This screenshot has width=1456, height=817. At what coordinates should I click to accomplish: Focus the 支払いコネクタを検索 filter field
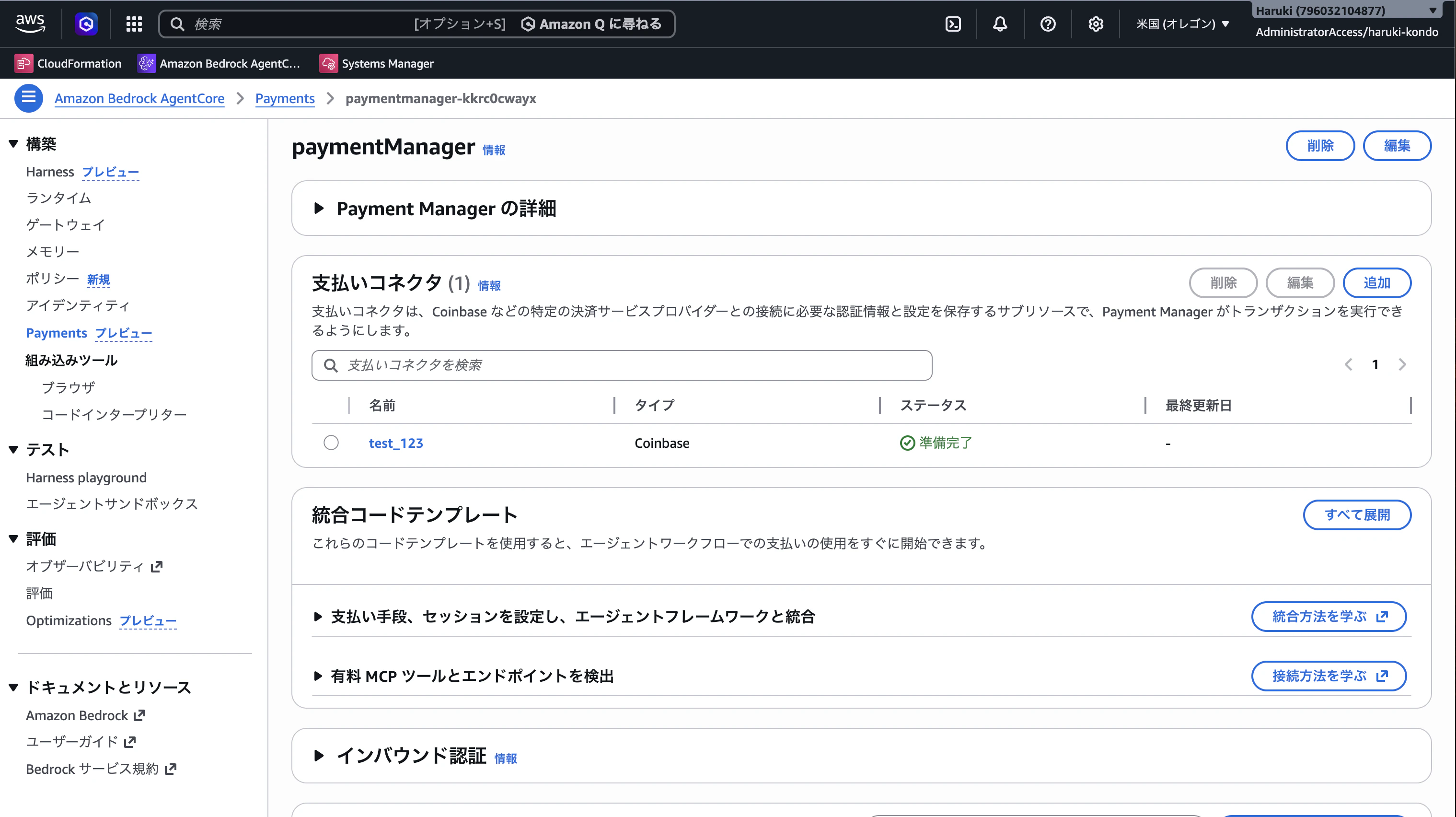[622, 365]
